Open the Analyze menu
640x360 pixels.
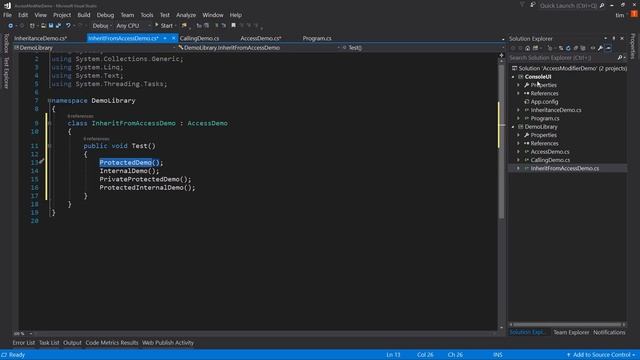coord(186,15)
